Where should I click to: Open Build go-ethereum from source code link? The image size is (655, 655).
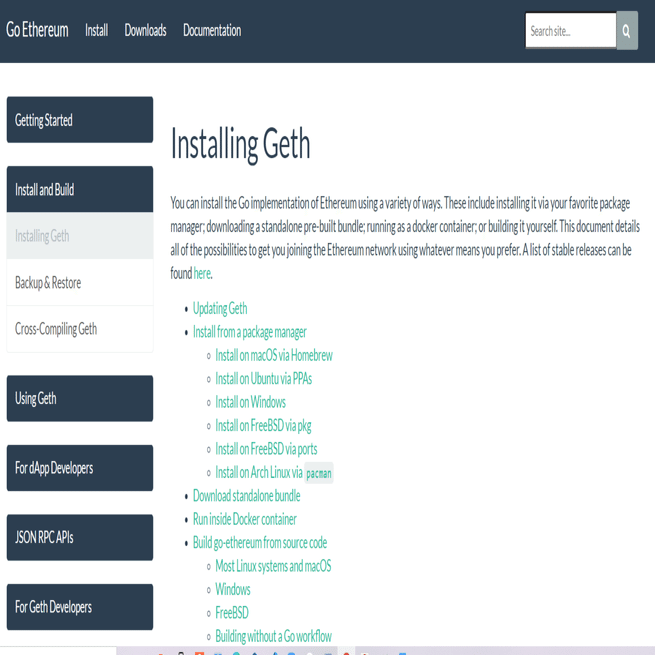point(260,543)
